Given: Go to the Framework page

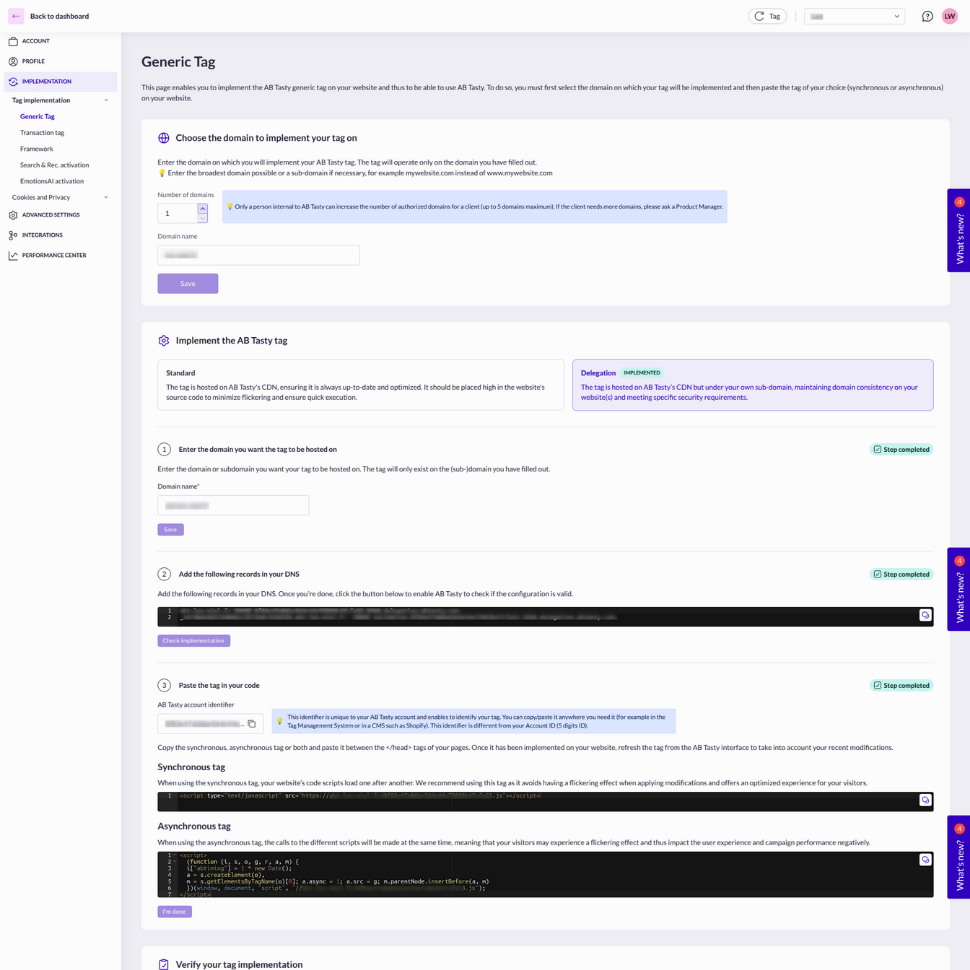Looking at the screenshot, I should click(36, 149).
